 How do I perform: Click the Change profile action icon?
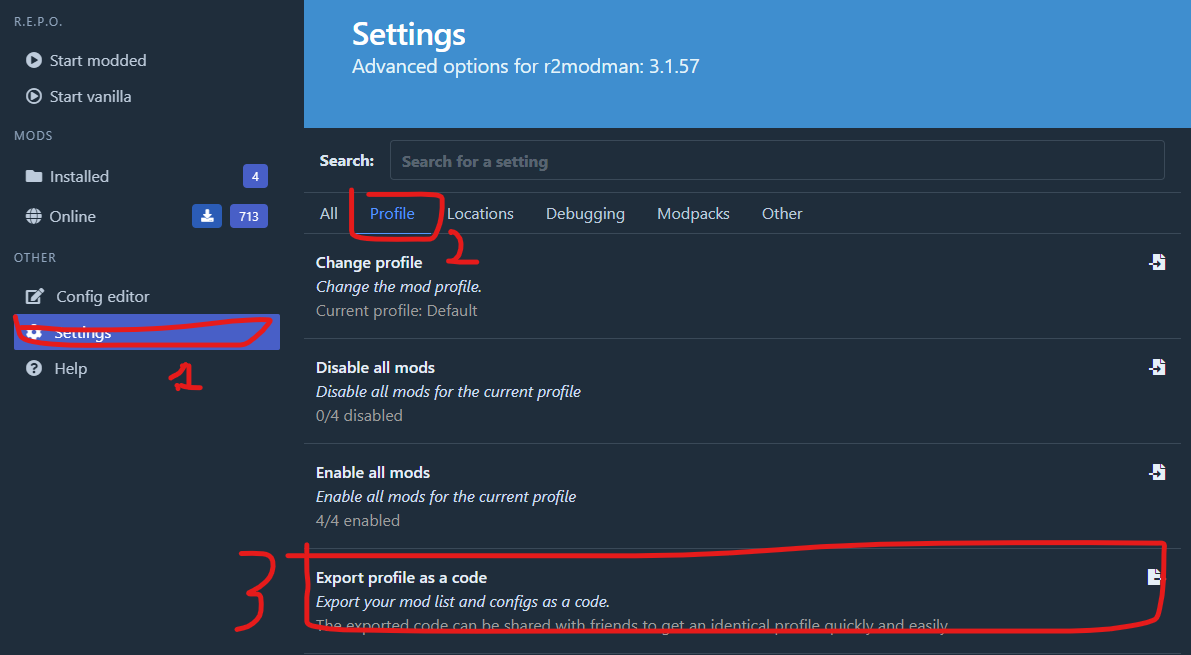(1157, 262)
